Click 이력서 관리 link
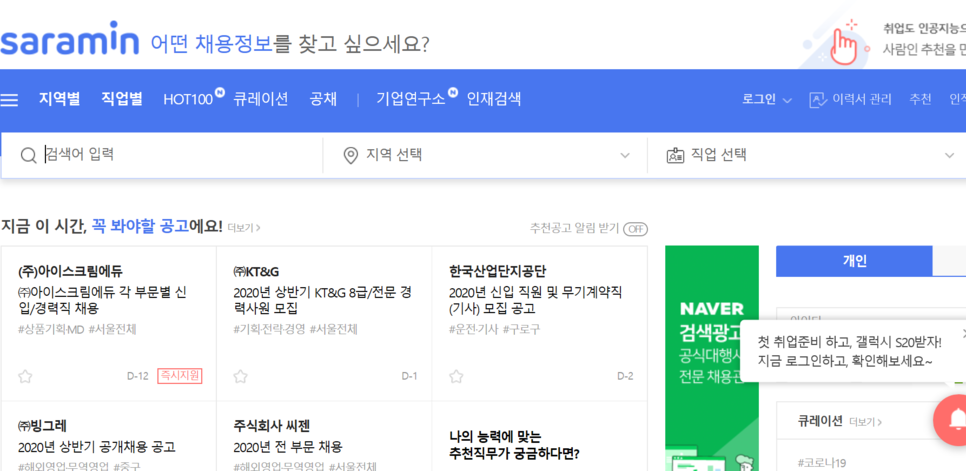 861,100
